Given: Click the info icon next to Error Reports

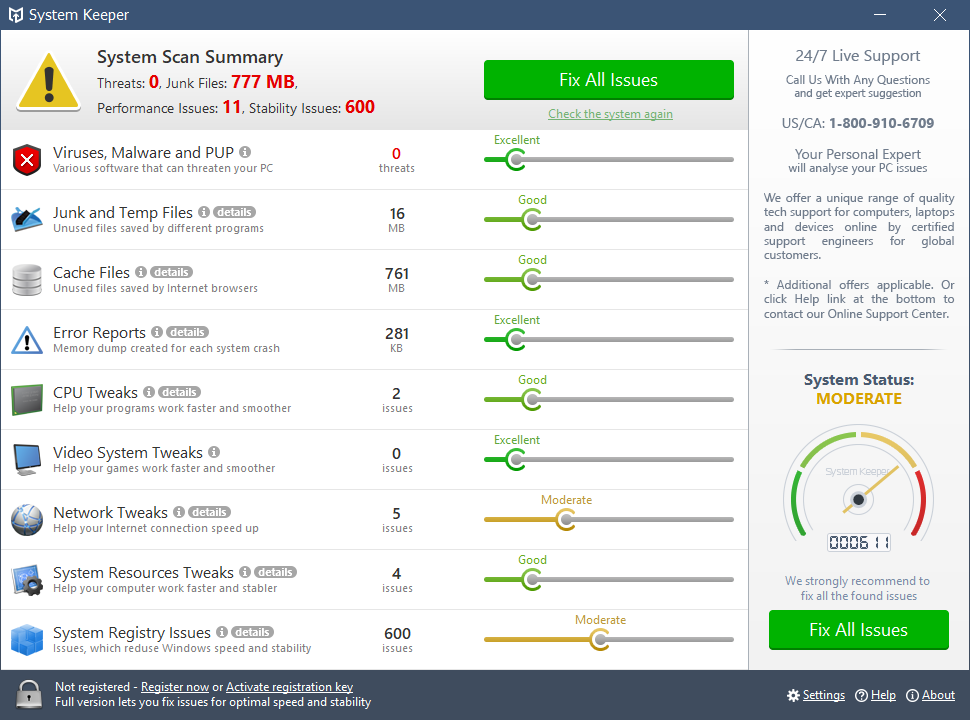Looking at the screenshot, I should click(157, 332).
